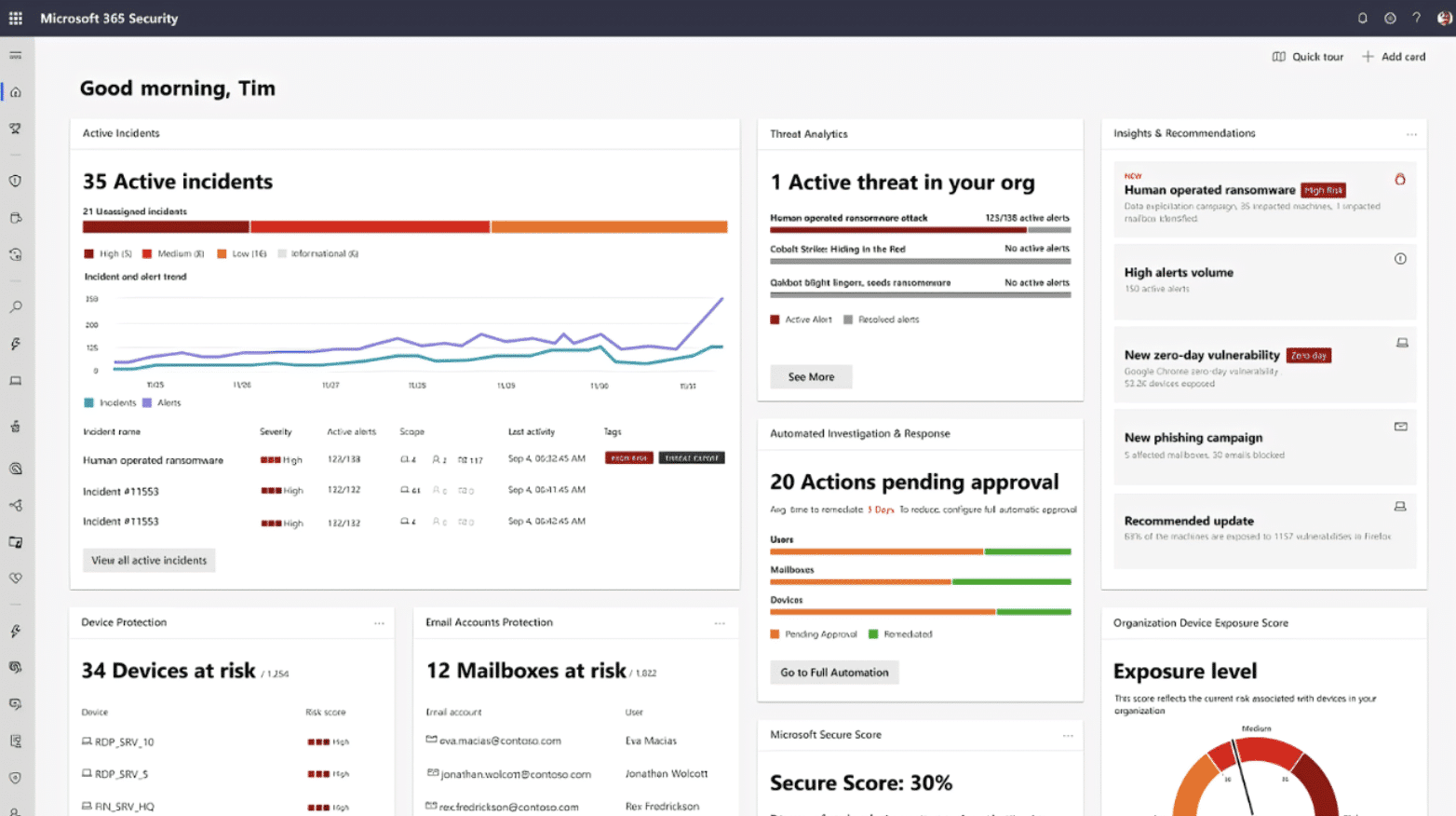This screenshot has height=816, width=1456.
Task: Open the Microsoft Secure Score card menu
Action: coord(1066,734)
